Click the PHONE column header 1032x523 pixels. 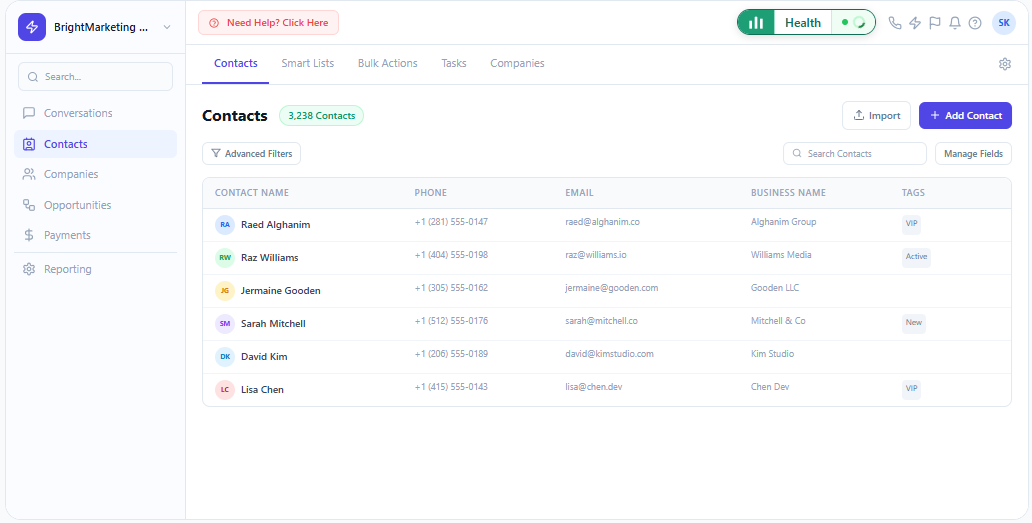430,193
